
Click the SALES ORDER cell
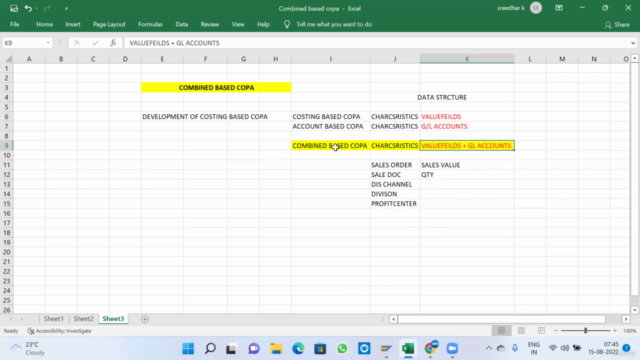395,165
